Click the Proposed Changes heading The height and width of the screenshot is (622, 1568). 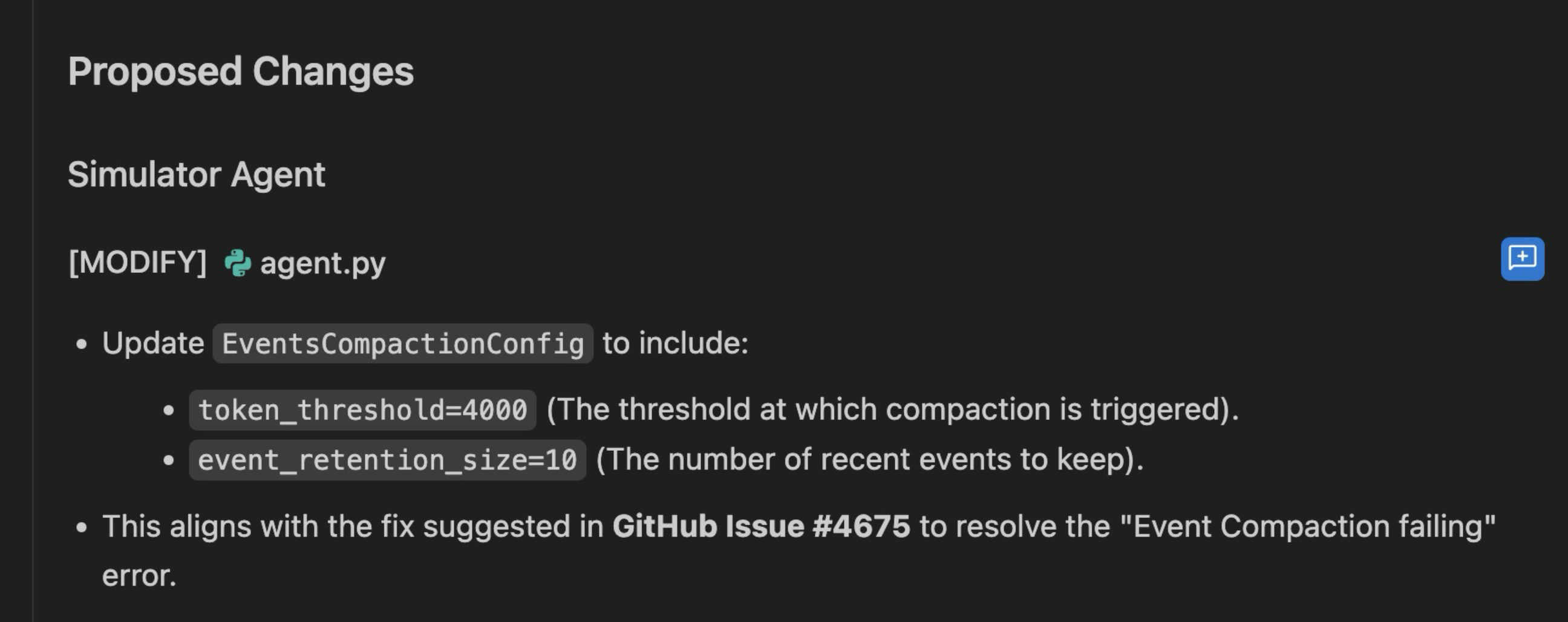pyautogui.click(x=240, y=72)
